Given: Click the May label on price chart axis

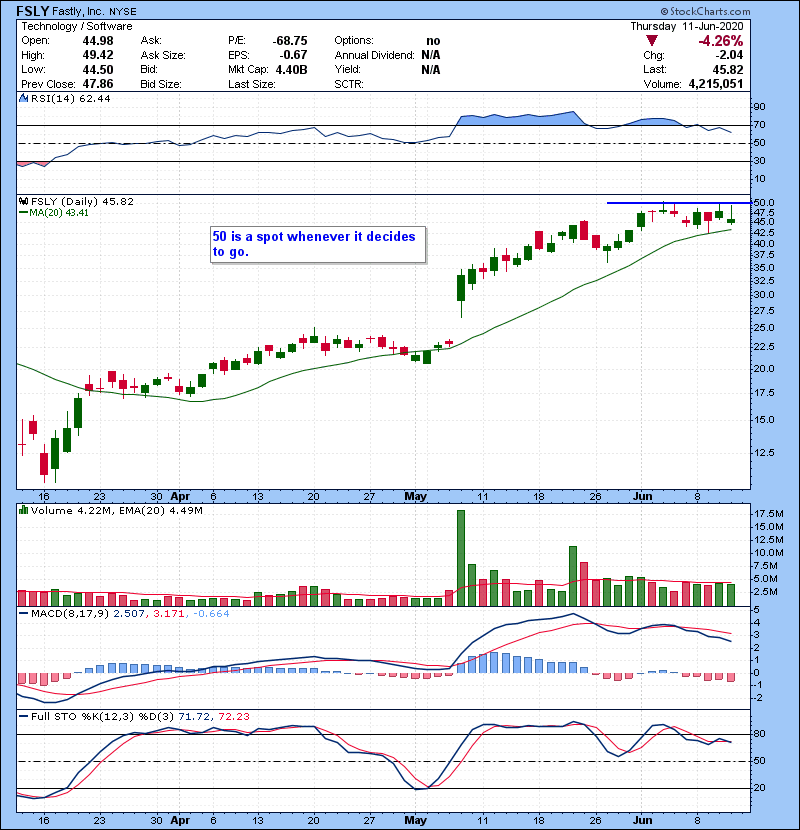Looking at the screenshot, I should tap(415, 496).
